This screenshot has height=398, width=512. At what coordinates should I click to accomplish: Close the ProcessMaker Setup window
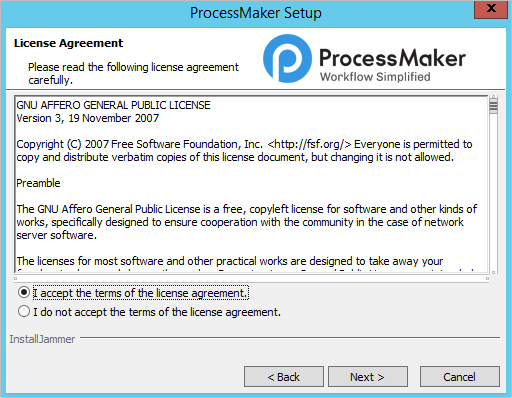point(491,9)
